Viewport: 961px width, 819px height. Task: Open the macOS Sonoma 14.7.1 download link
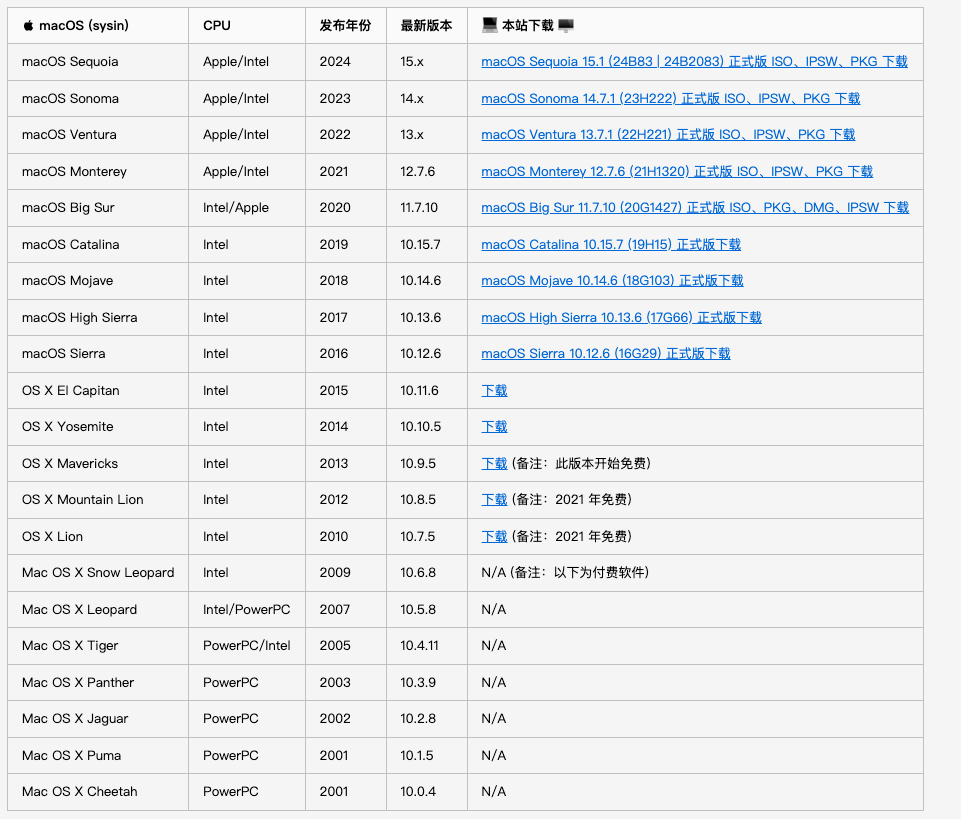670,99
